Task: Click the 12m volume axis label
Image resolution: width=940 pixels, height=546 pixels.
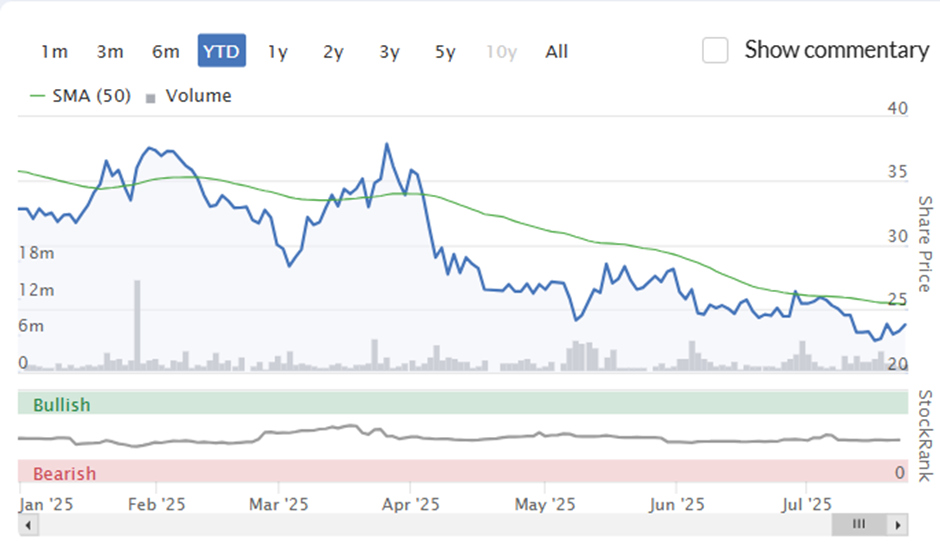Action: pyautogui.click(x=37, y=290)
